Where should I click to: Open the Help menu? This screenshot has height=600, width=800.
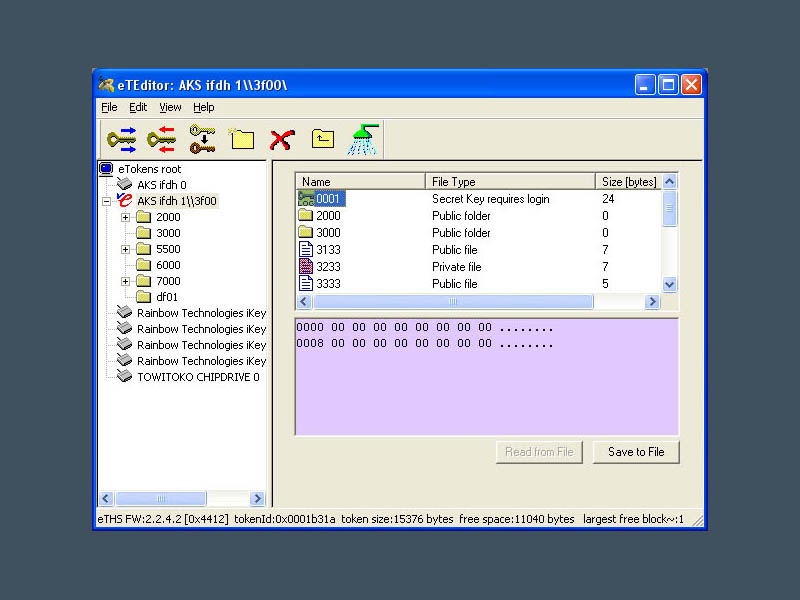[204, 107]
